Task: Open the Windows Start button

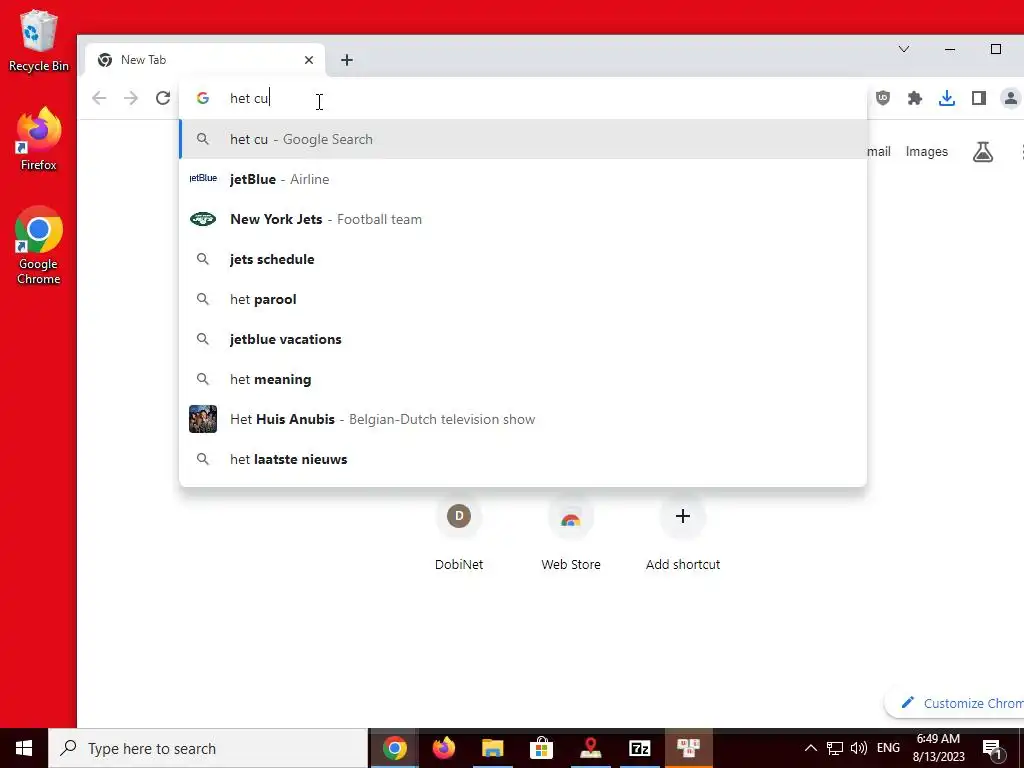Action: tap(24, 748)
